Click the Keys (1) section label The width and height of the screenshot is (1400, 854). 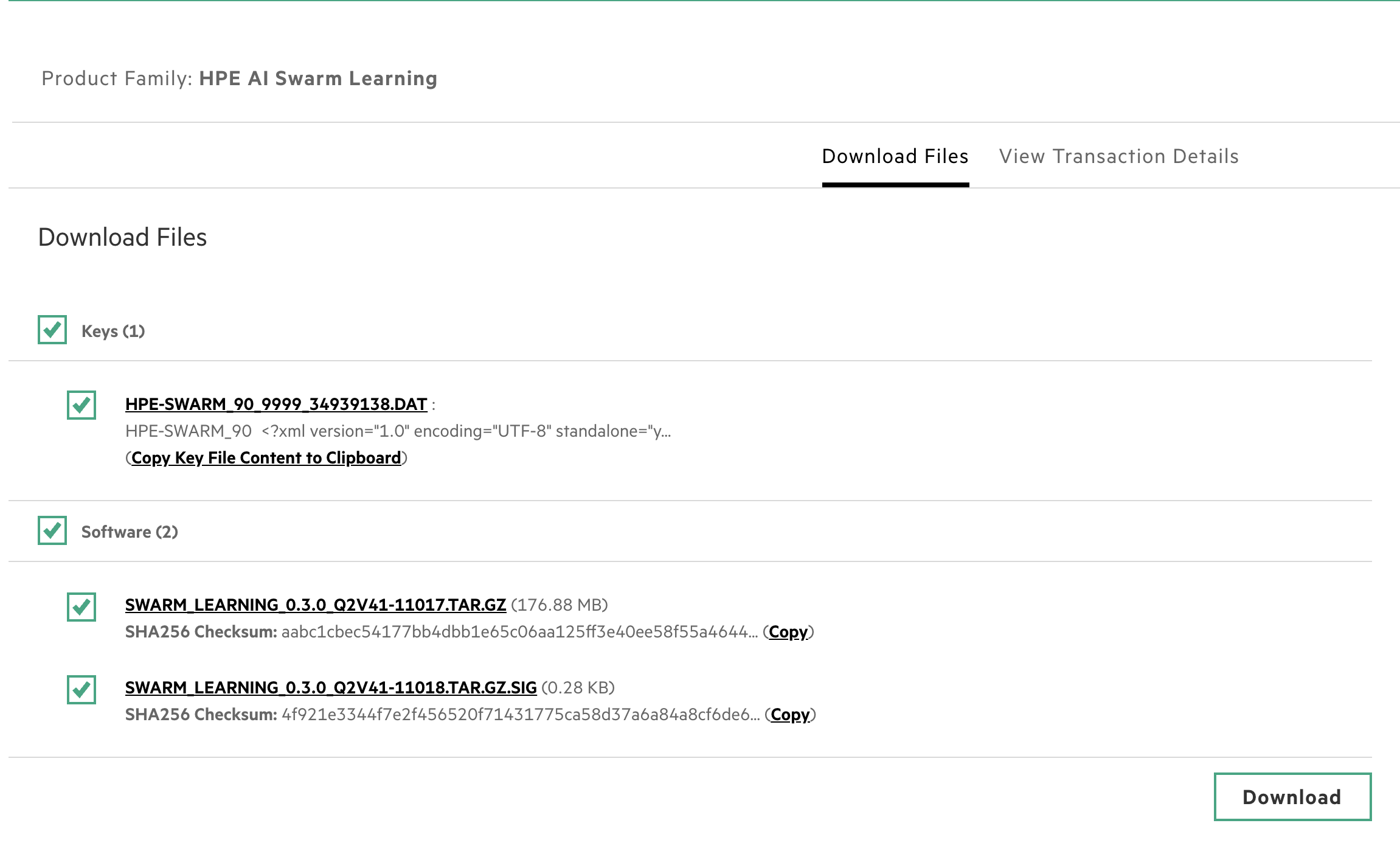point(113,332)
